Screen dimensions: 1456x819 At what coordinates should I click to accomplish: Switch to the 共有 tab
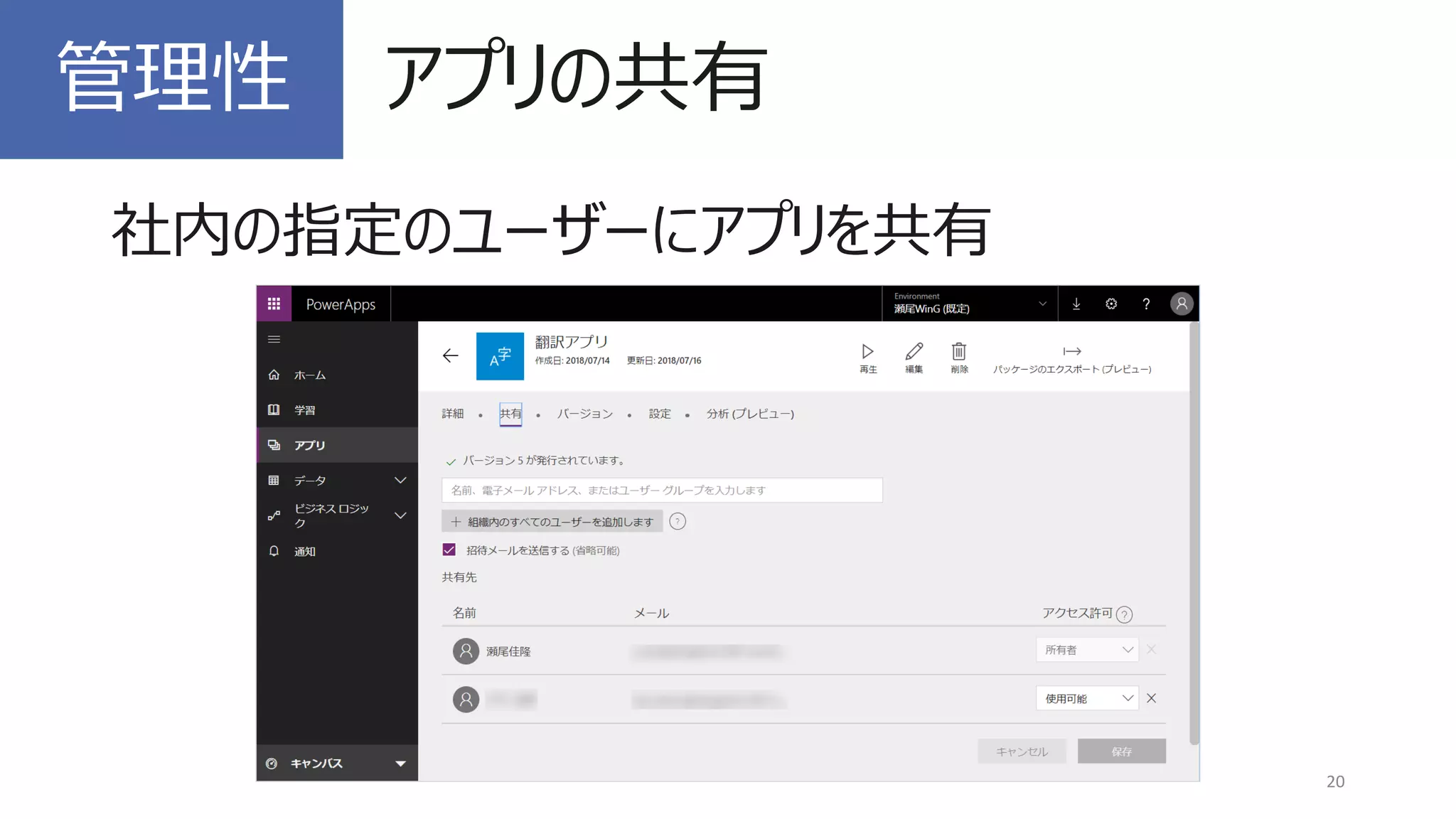[x=510, y=414]
